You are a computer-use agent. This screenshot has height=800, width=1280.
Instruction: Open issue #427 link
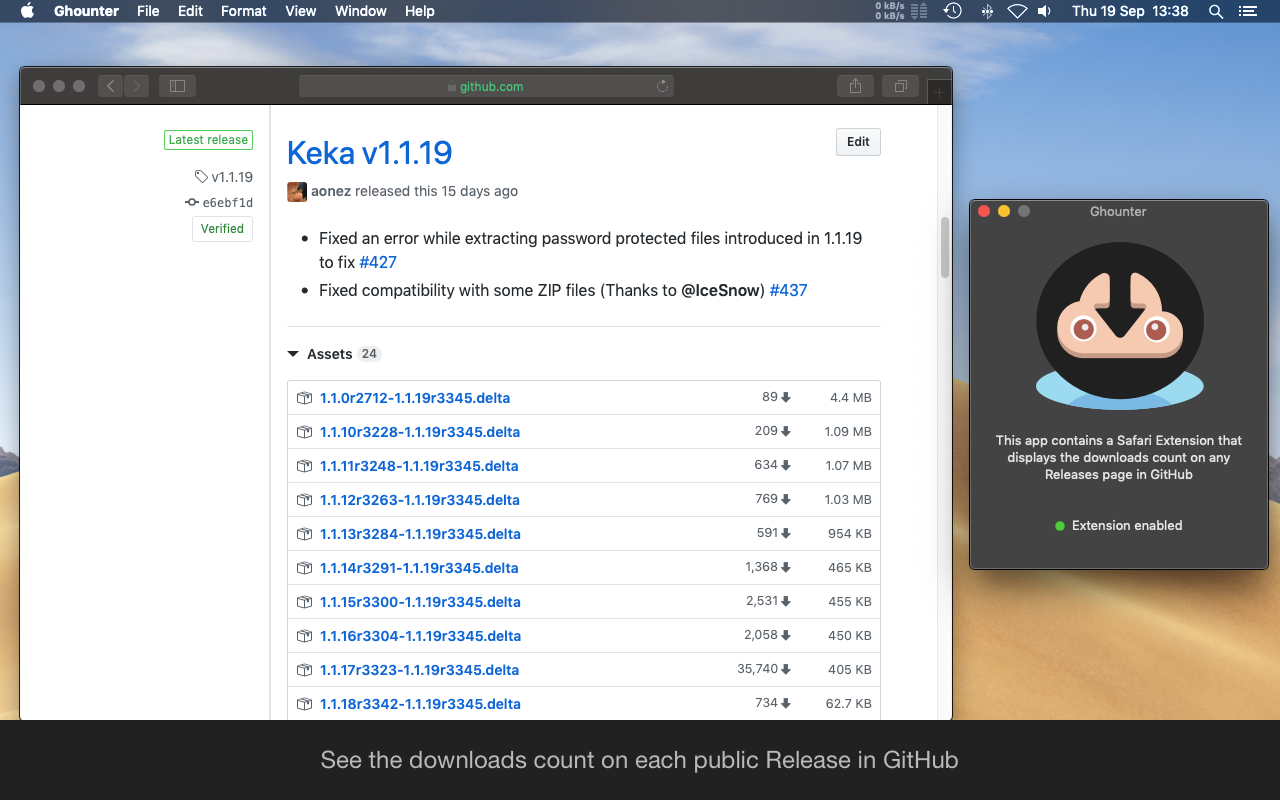click(x=378, y=262)
